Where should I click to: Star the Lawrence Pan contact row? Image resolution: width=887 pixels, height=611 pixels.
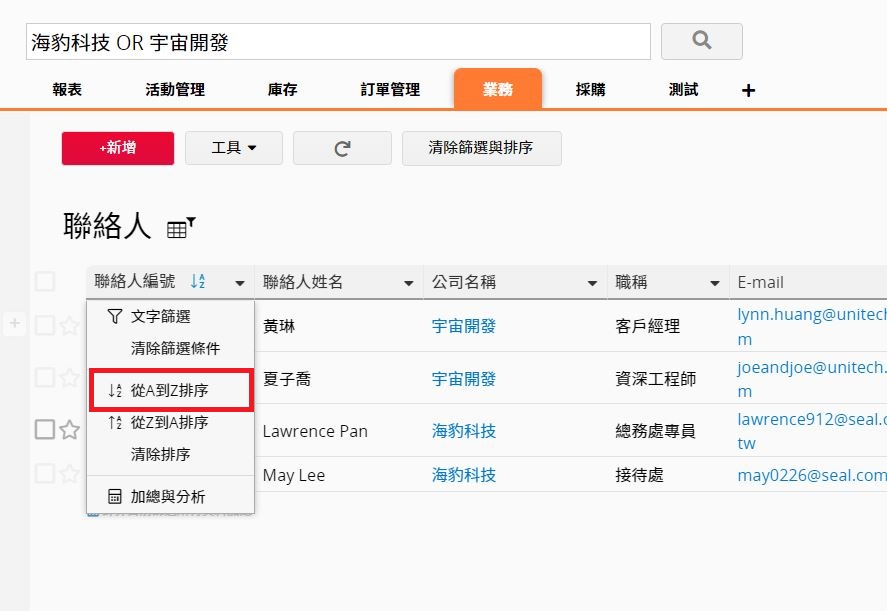69,430
